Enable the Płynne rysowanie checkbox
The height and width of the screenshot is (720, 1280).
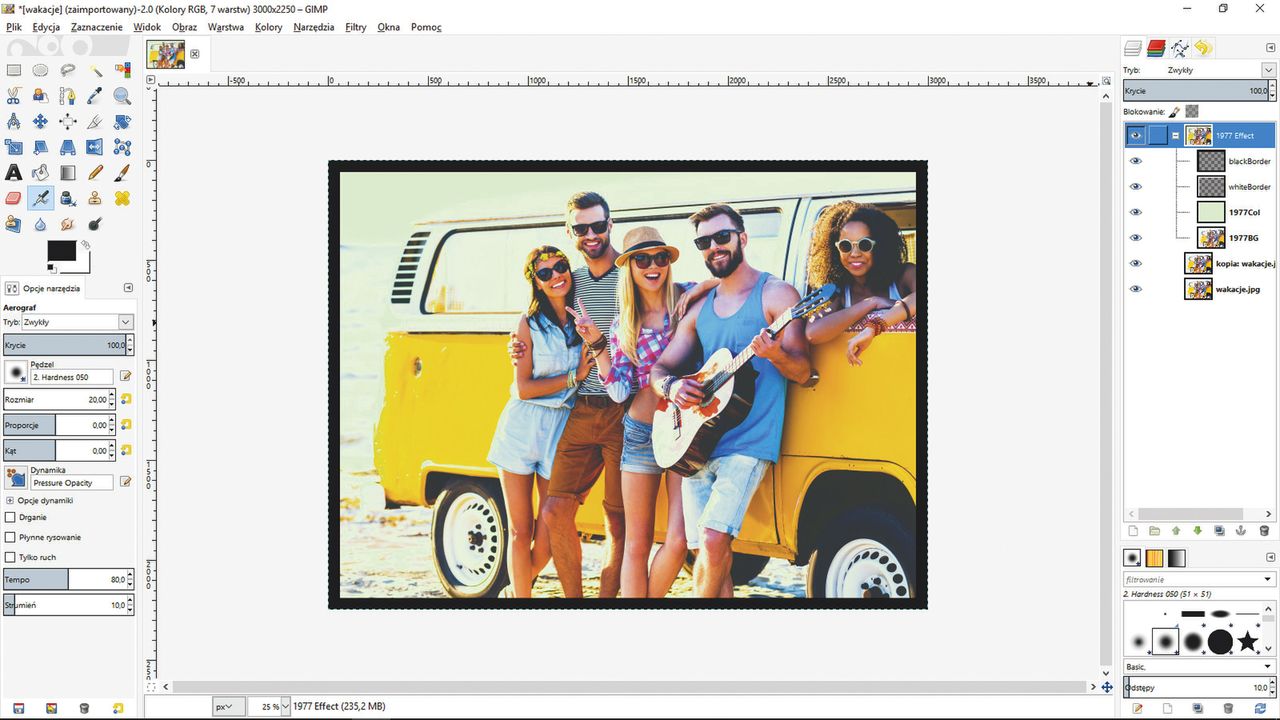coord(11,538)
